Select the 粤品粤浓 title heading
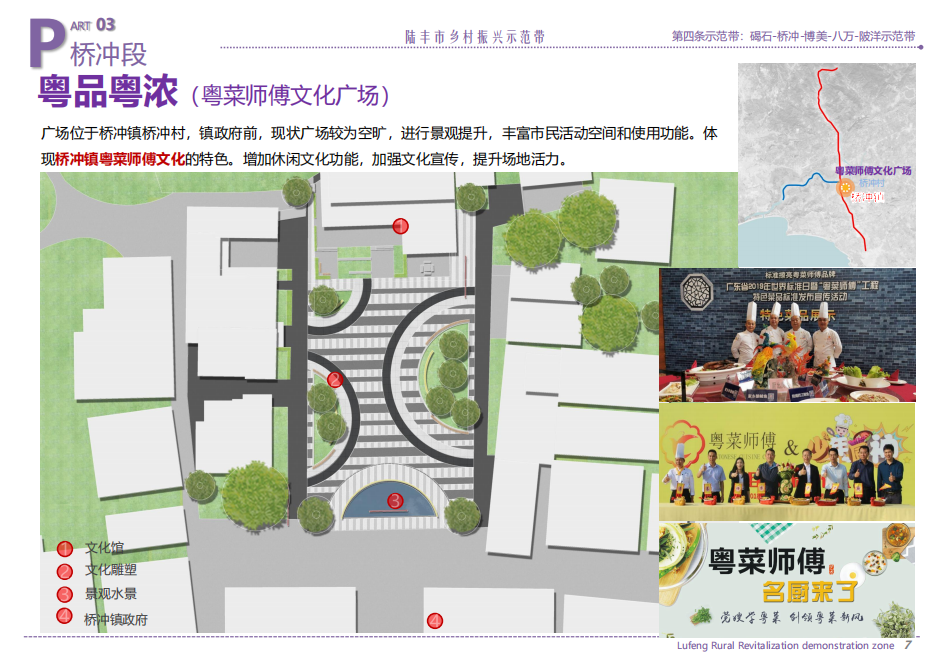Viewport: 943px width, 655px height. tap(107, 92)
